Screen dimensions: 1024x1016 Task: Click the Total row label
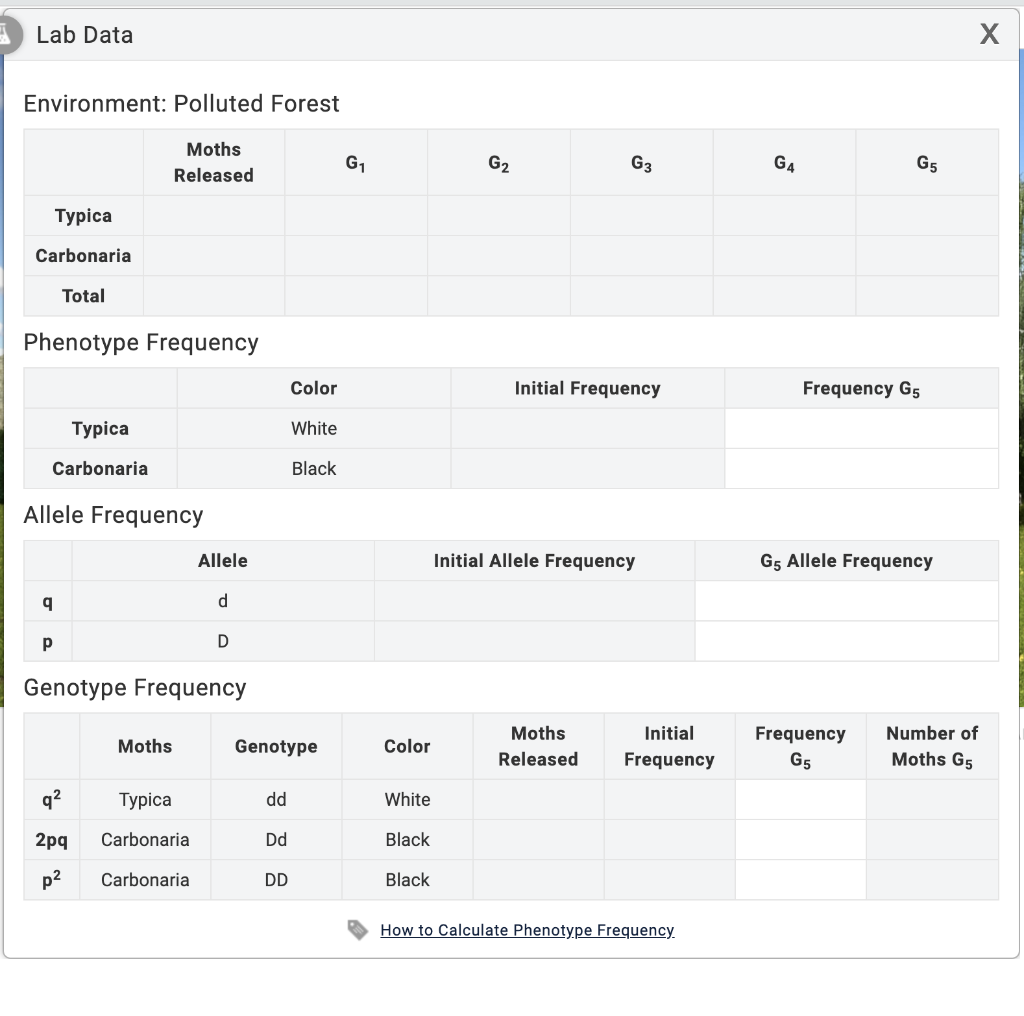click(x=84, y=296)
